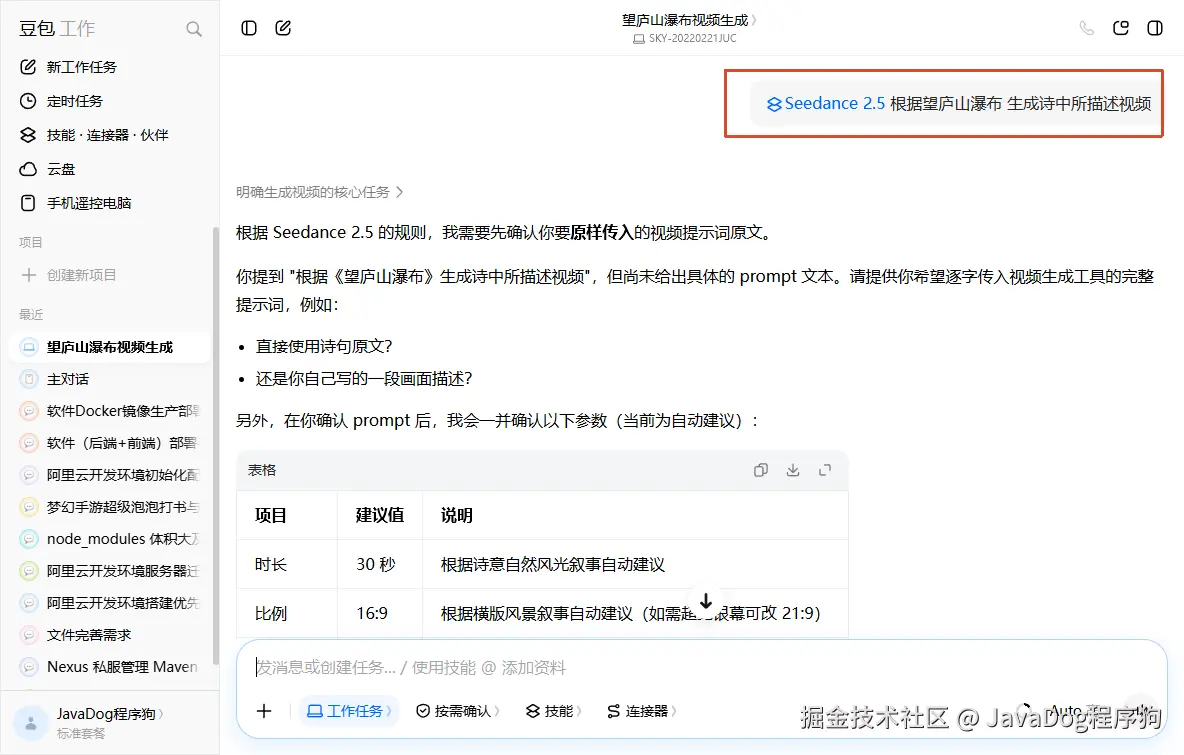Expand conversation title 望庐山瀑布视频生成 in header
Image resolution: width=1184 pixels, height=755 pixels.
(x=689, y=20)
